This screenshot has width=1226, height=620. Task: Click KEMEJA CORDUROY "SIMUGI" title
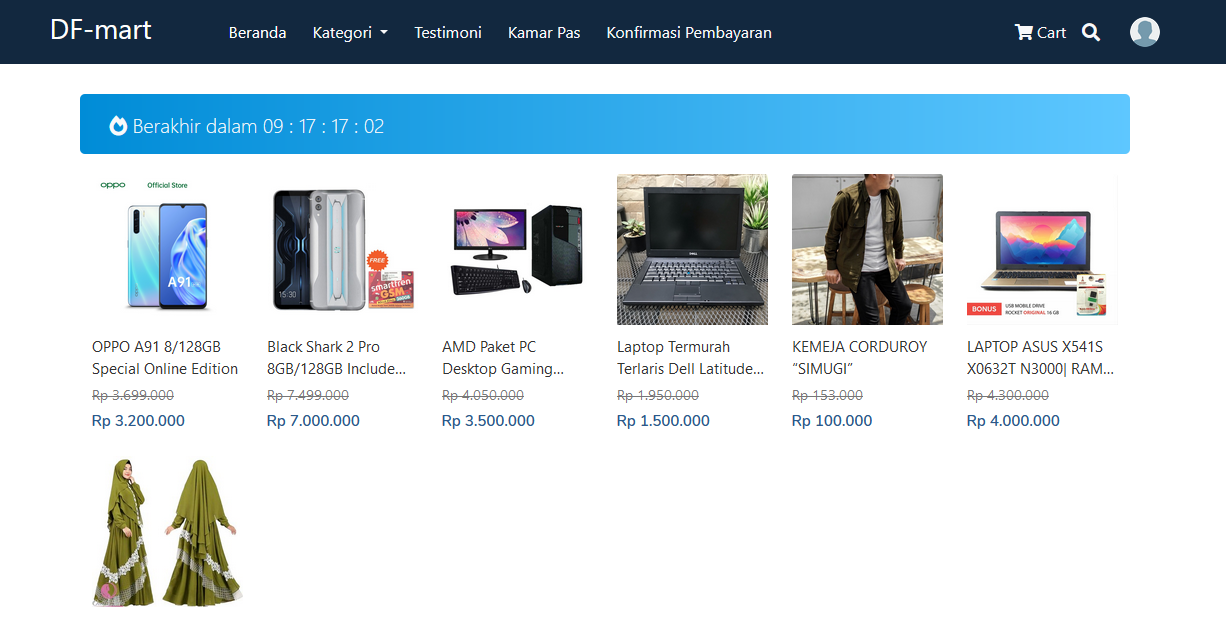(860, 358)
